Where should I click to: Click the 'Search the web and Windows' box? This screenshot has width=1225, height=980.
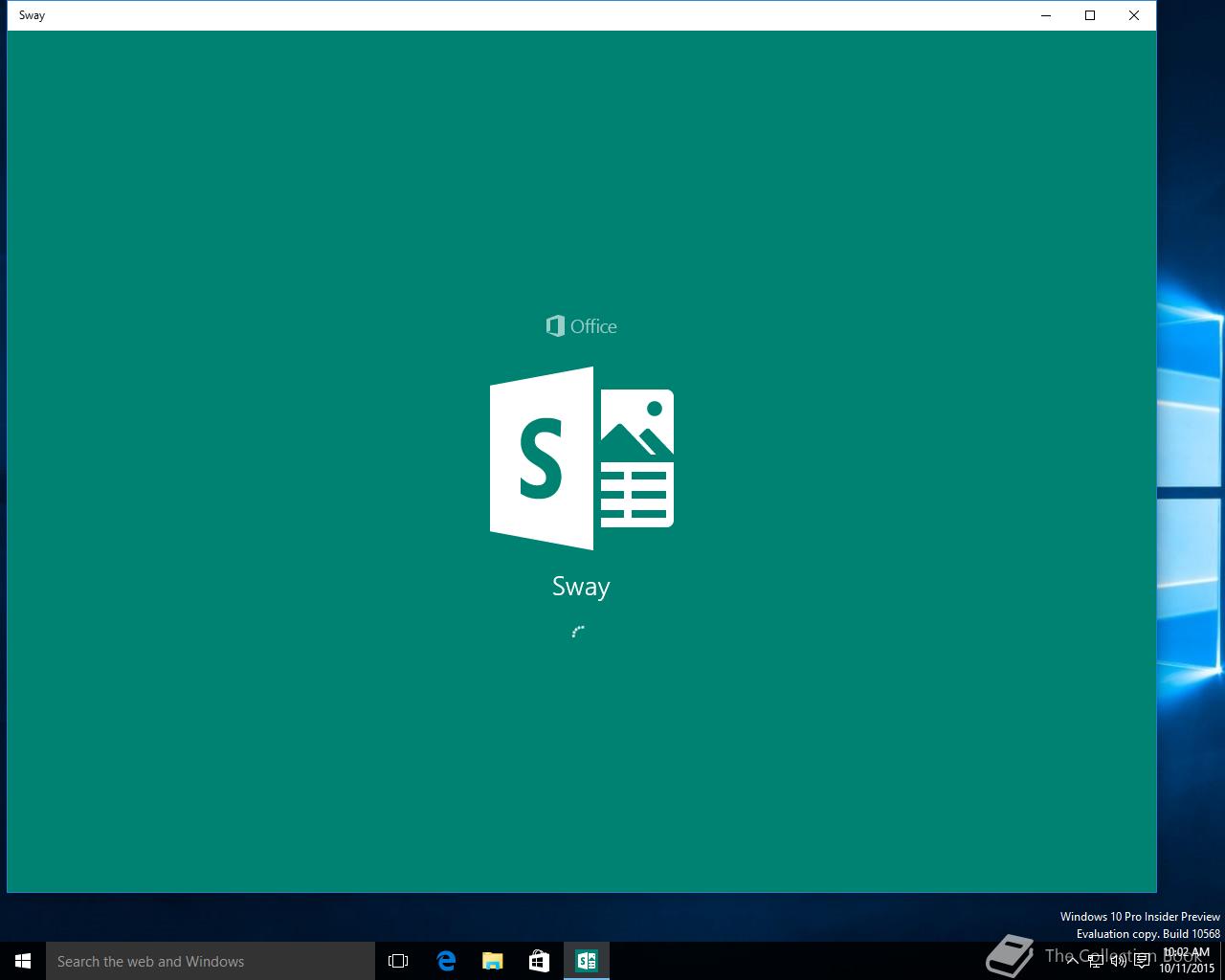211,961
